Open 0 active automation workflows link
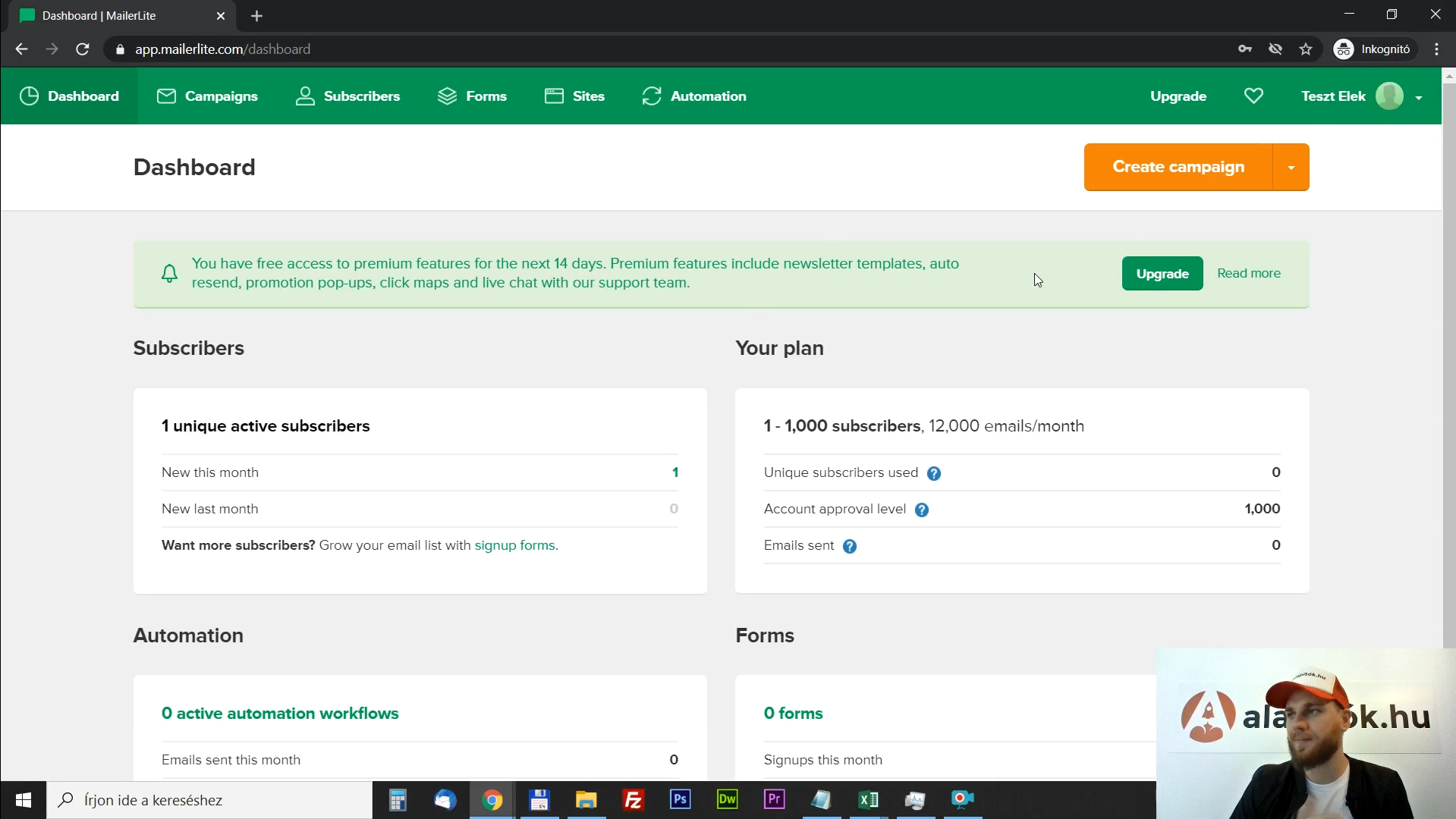The width and height of the screenshot is (1456, 819). (x=280, y=714)
